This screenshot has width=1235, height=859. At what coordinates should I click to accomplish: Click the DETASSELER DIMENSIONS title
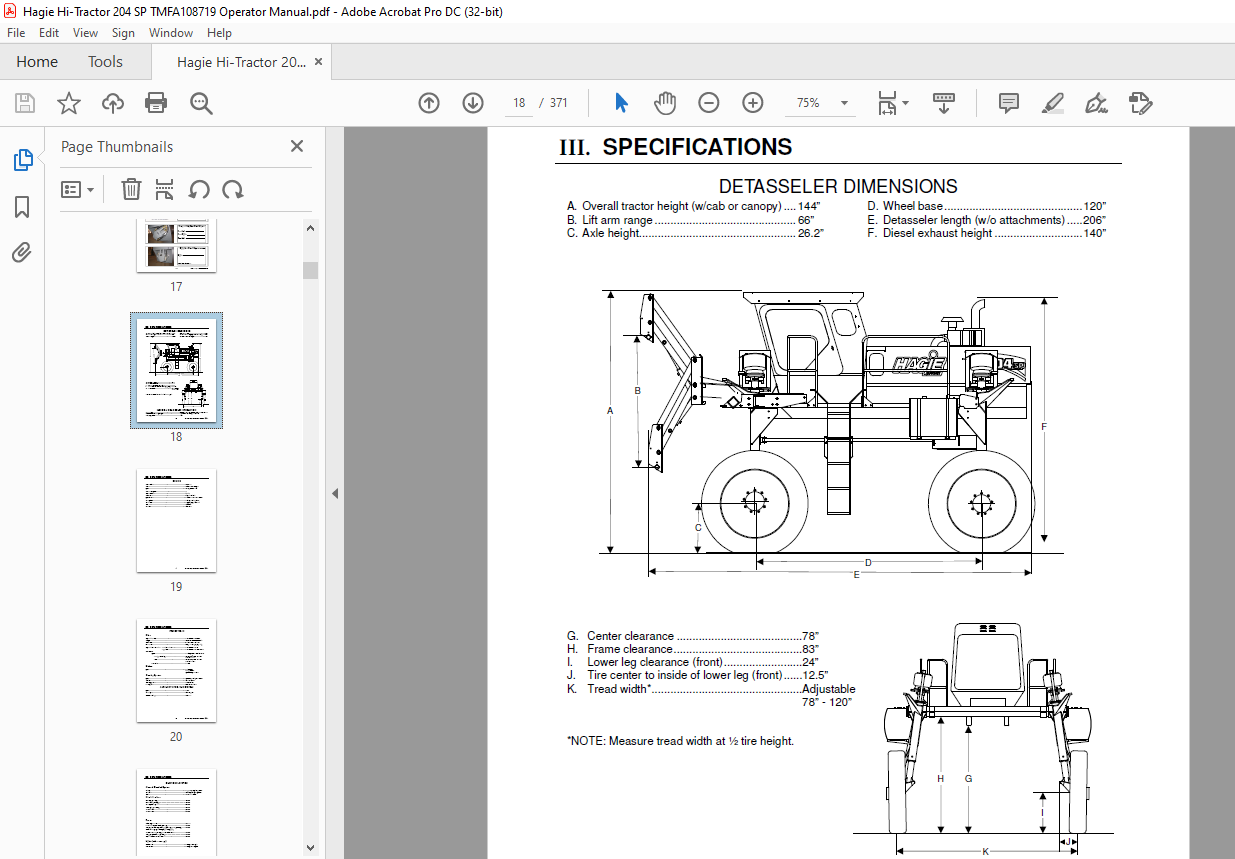point(838,186)
